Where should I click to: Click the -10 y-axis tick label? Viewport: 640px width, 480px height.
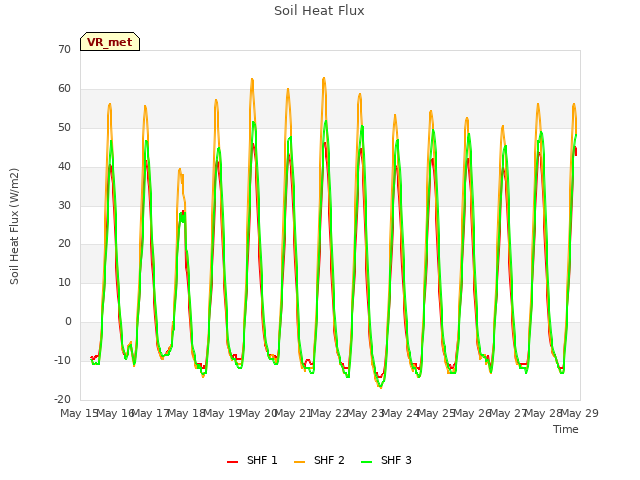(x=62, y=360)
